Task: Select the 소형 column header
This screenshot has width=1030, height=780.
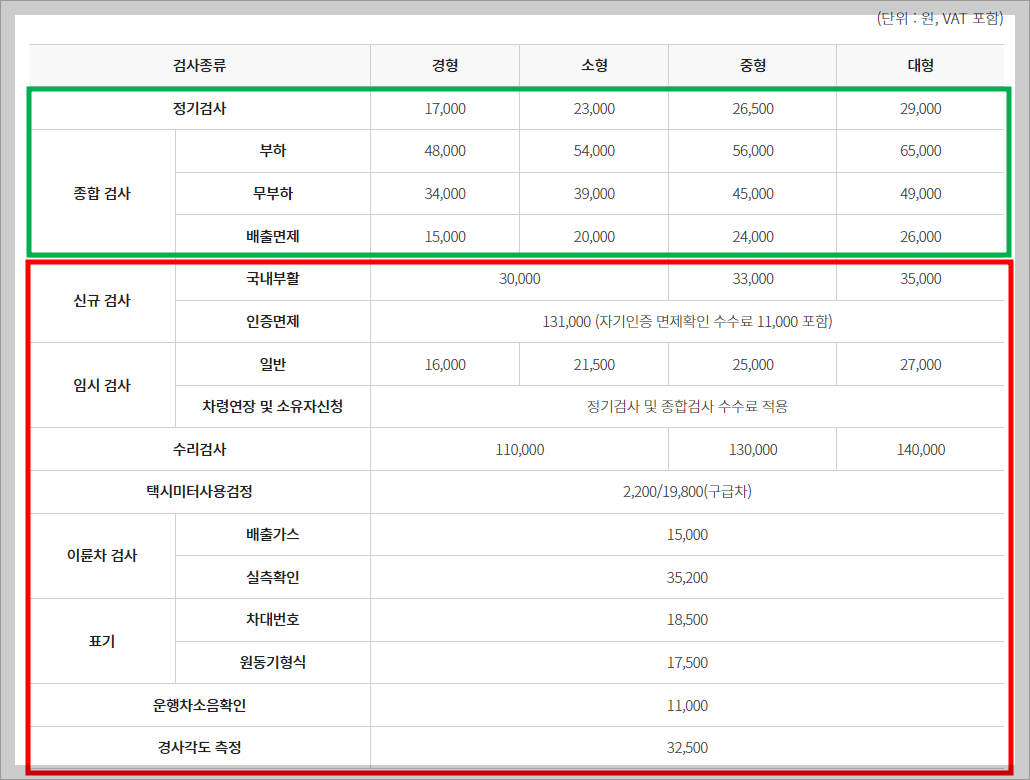Action: (593, 64)
